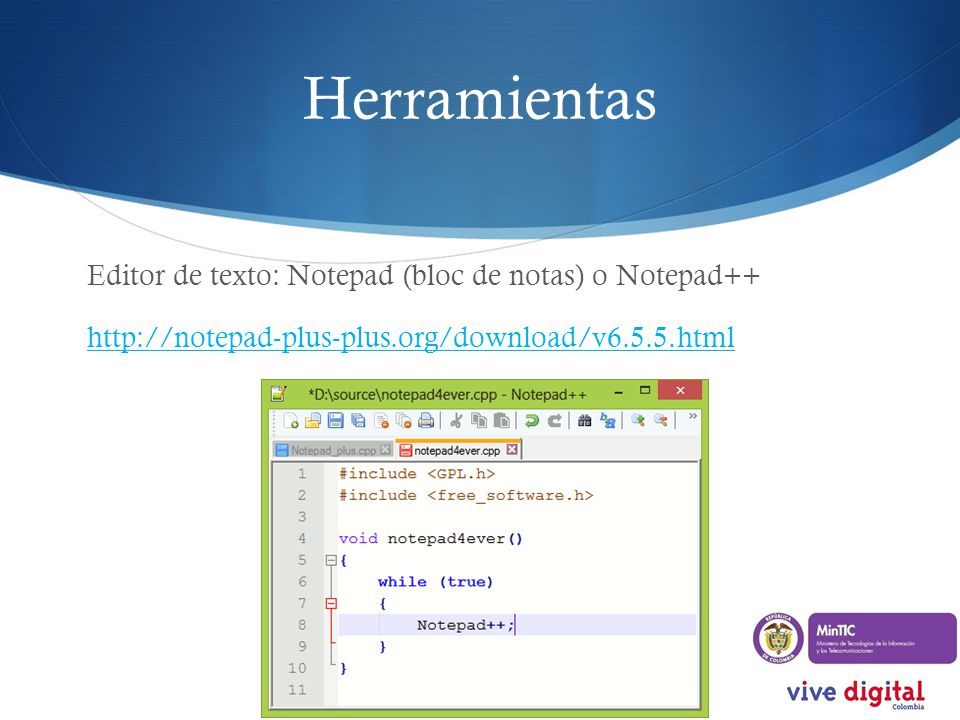Save the file with the floppy icon
Image resolution: width=960 pixels, height=720 pixels.
pyautogui.click(x=336, y=421)
